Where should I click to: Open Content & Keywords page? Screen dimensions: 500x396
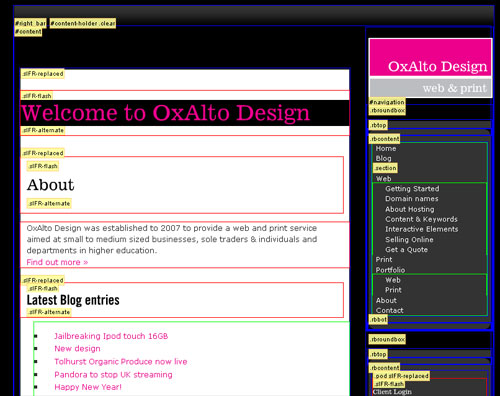421,219
